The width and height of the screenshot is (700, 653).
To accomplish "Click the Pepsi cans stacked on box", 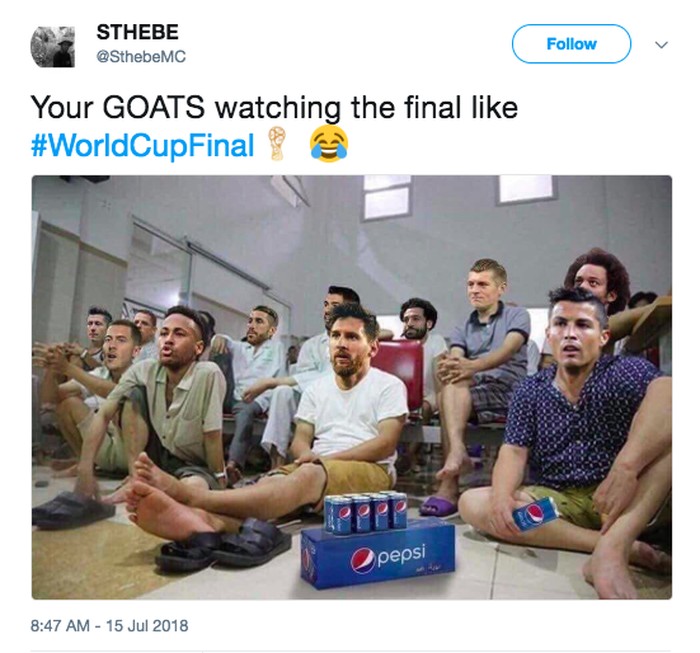I will pyautogui.click(x=365, y=512).
